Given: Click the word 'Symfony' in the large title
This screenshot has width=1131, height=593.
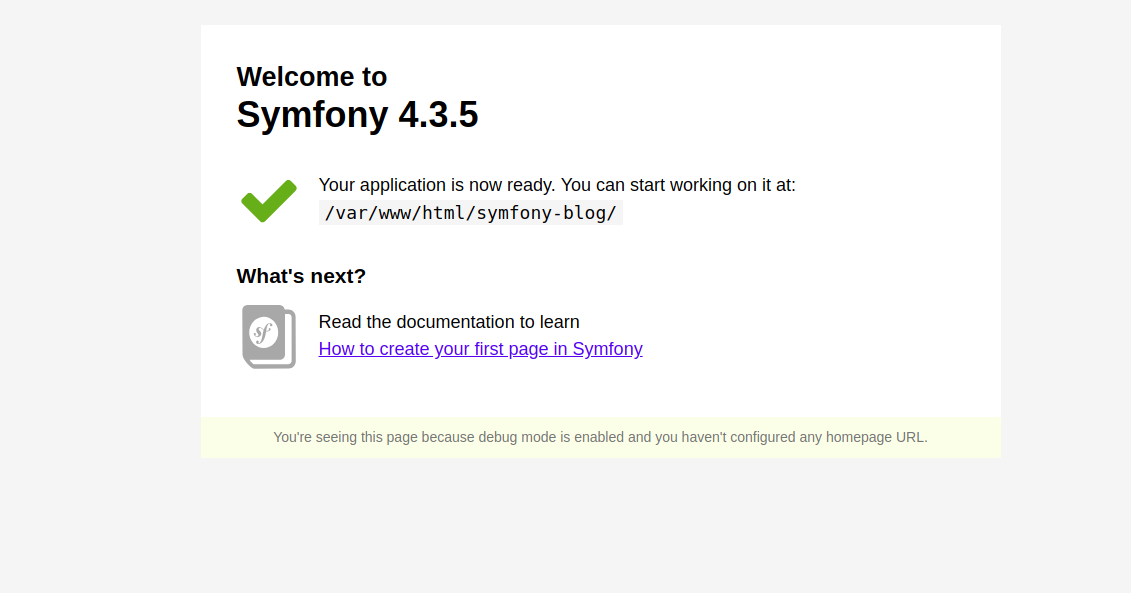Looking at the screenshot, I should pyautogui.click(x=311, y=115).
